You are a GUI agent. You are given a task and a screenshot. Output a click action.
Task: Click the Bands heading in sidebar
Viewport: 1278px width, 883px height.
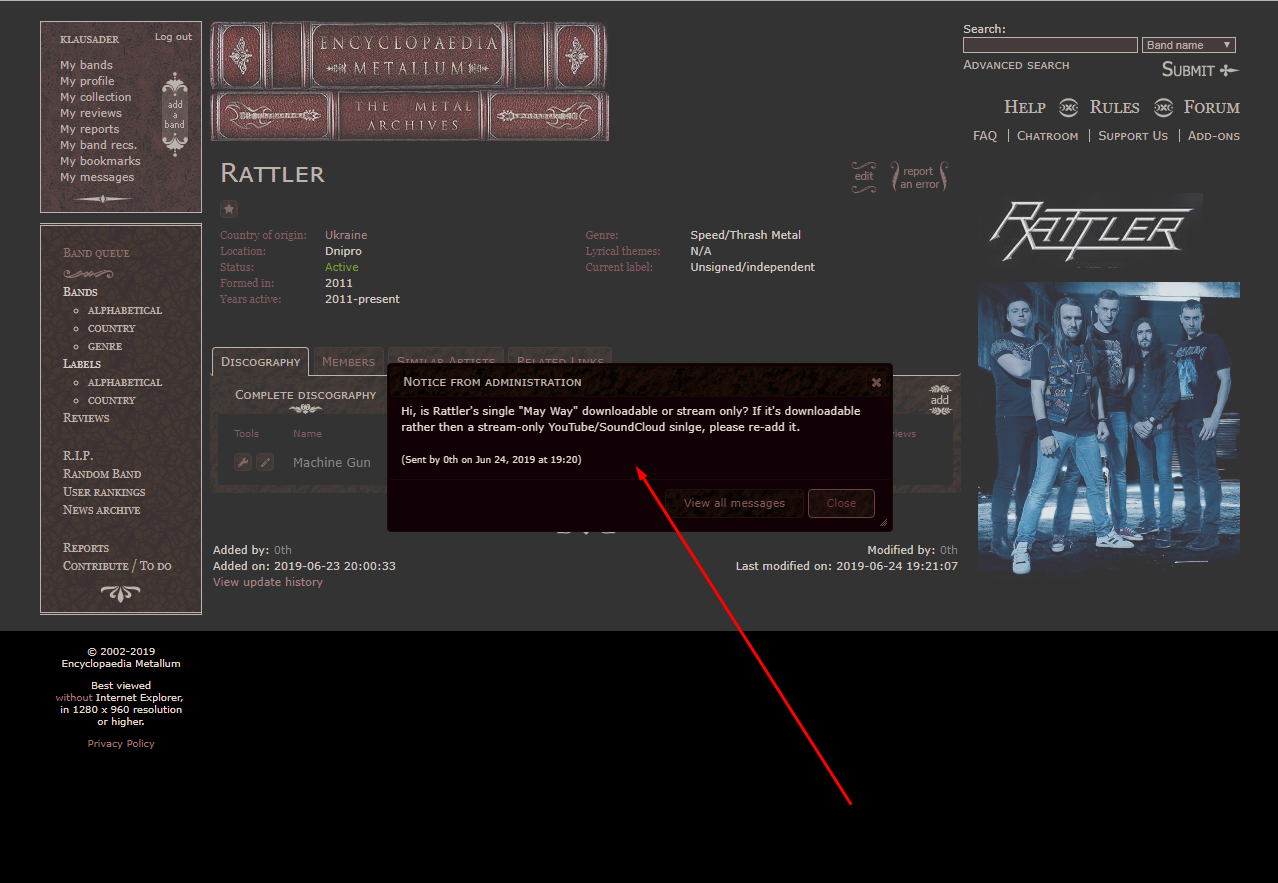80,292
